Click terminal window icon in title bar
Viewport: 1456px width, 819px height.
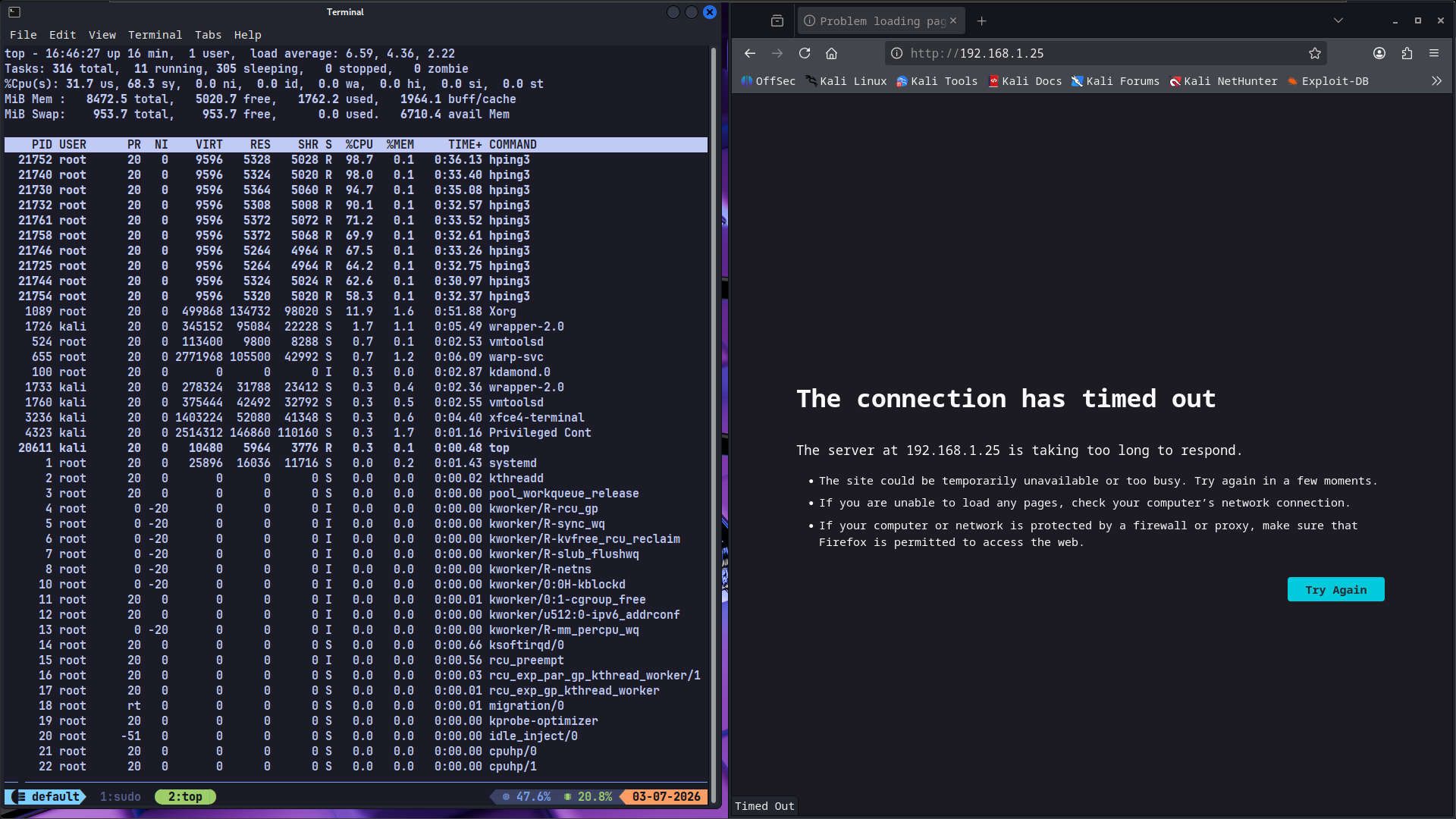[14, 12]
